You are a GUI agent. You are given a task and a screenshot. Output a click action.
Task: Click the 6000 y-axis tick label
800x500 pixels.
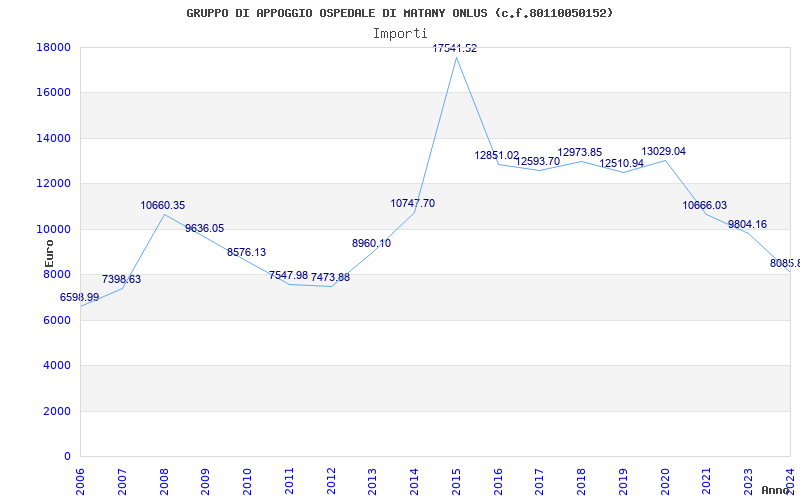[57, 320]
